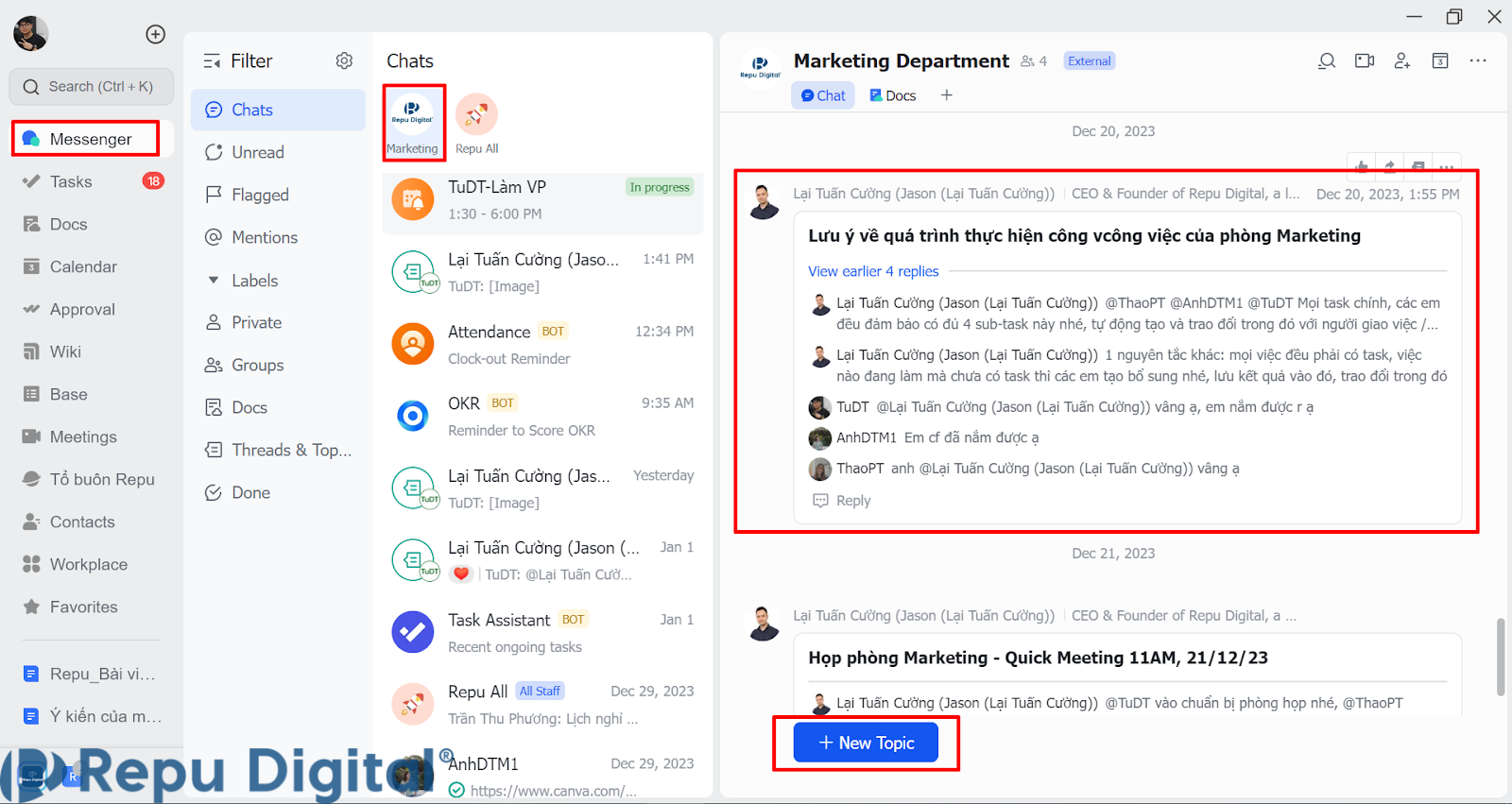
Task: Click the plus icon beside profile avatar
Action: [x=156, y=35]
